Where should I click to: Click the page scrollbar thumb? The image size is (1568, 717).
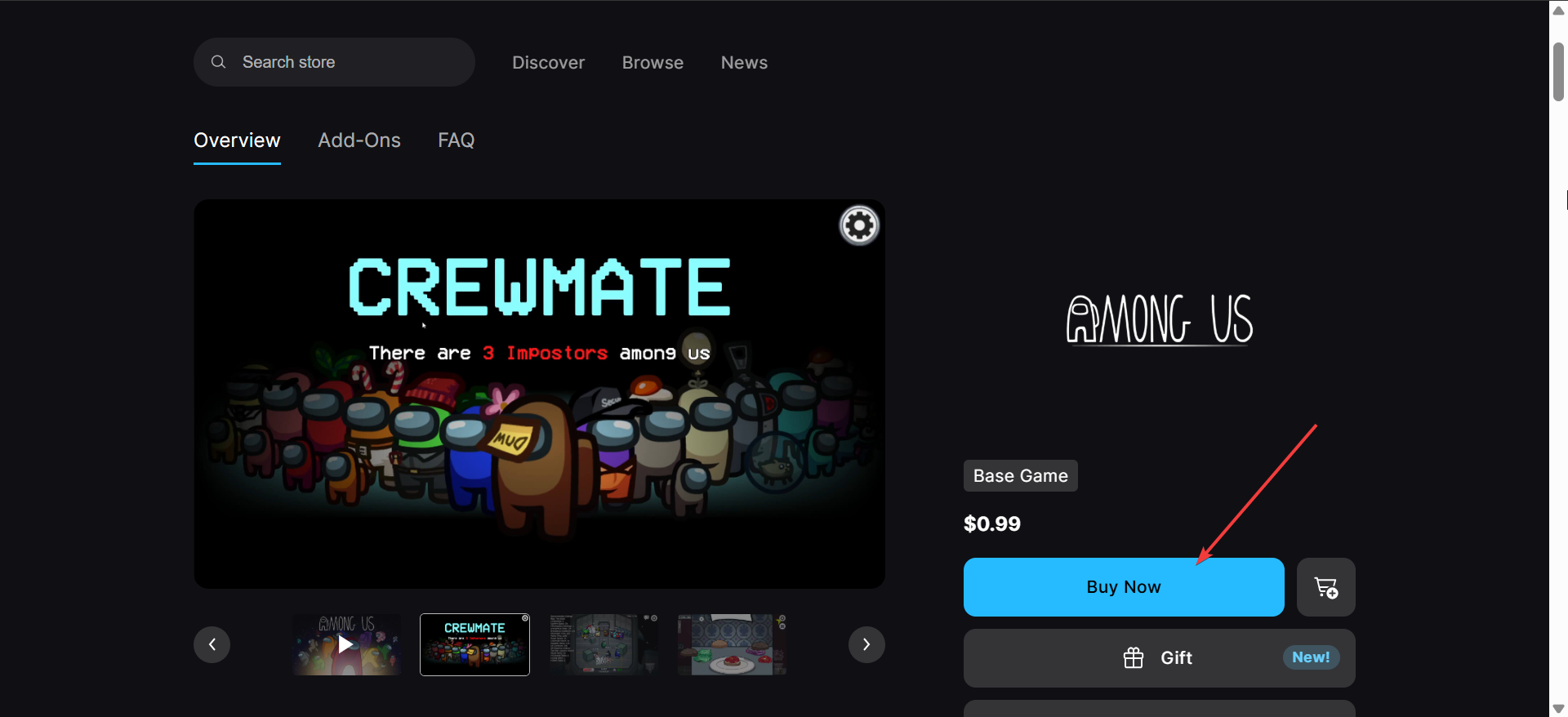tap(1558, 72)
